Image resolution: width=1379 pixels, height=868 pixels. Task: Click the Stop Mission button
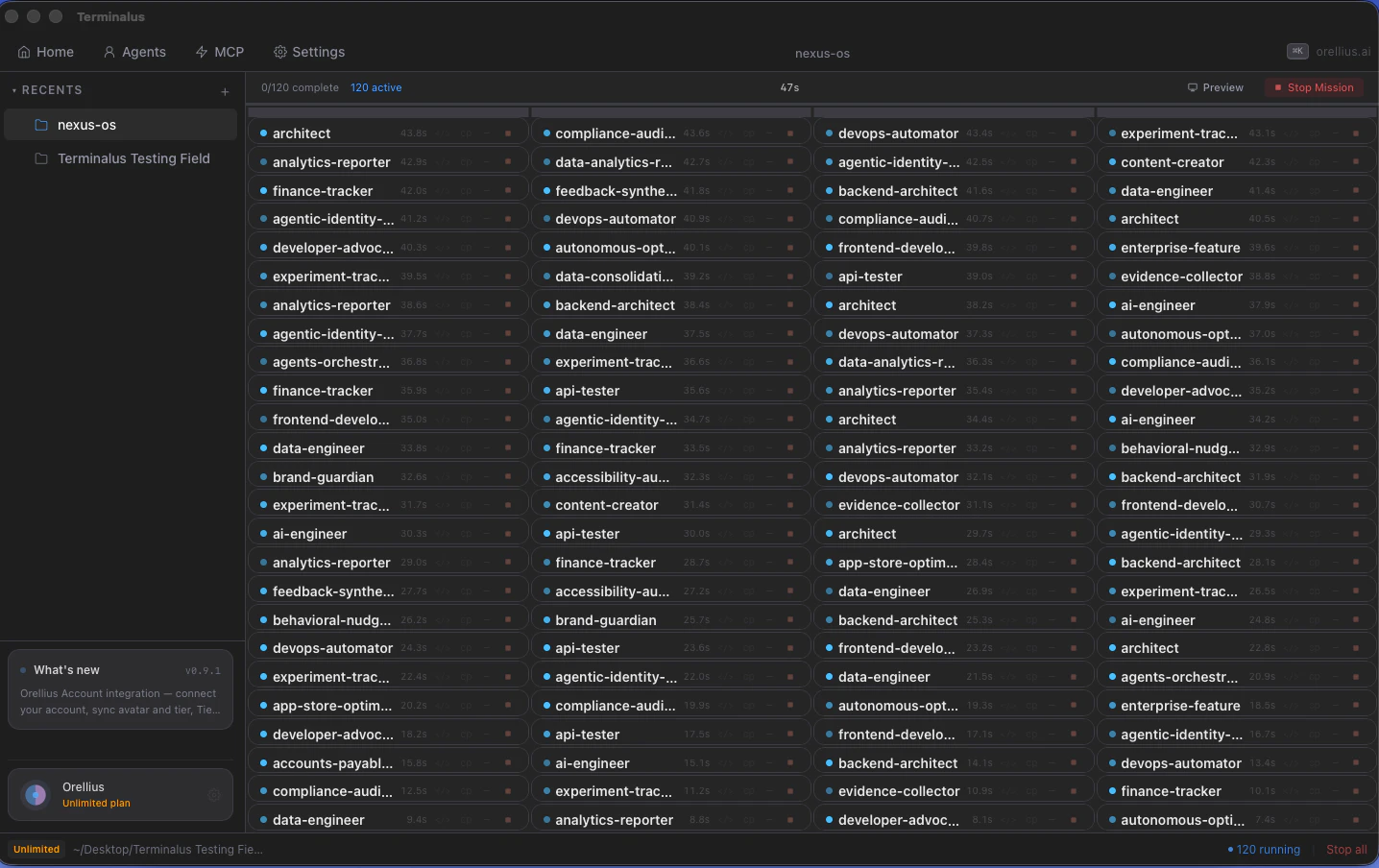pyautogui.click(x=1314, y=87)
